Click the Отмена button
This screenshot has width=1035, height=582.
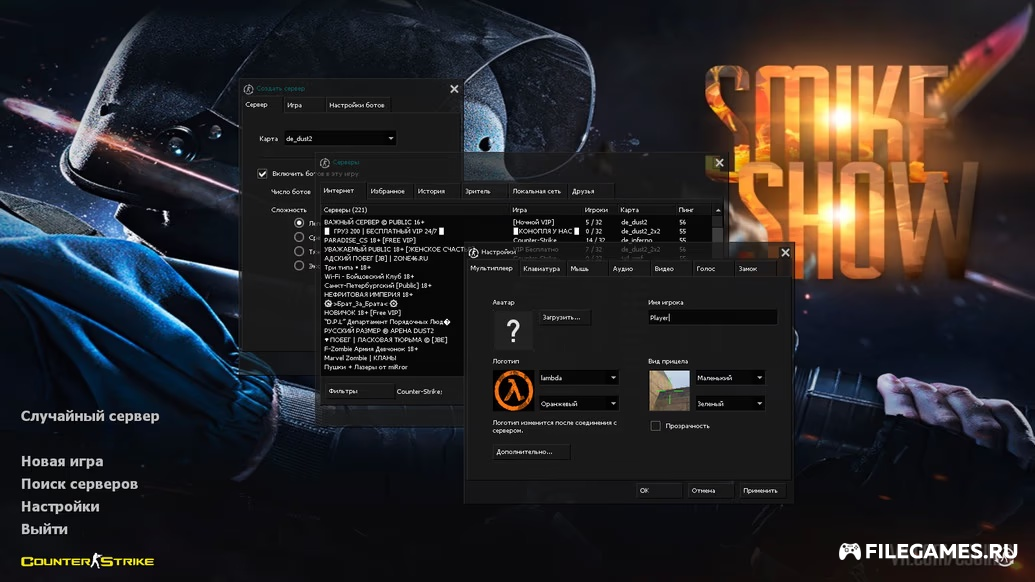tap(710, 490)
